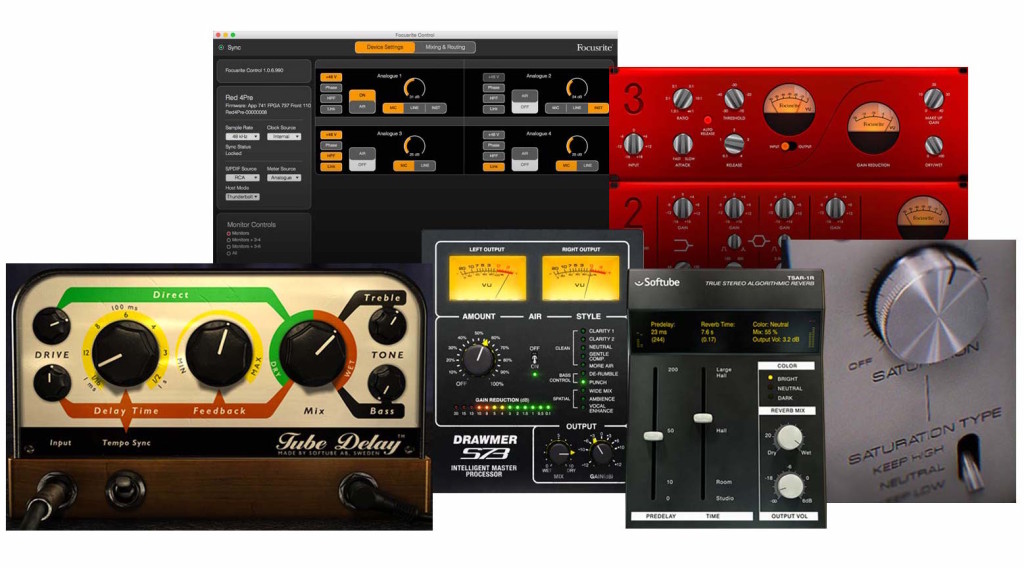Toggle HPF on Analogue 3
The width and height of the screenshot is (1024, 568).
click(331, 156)
